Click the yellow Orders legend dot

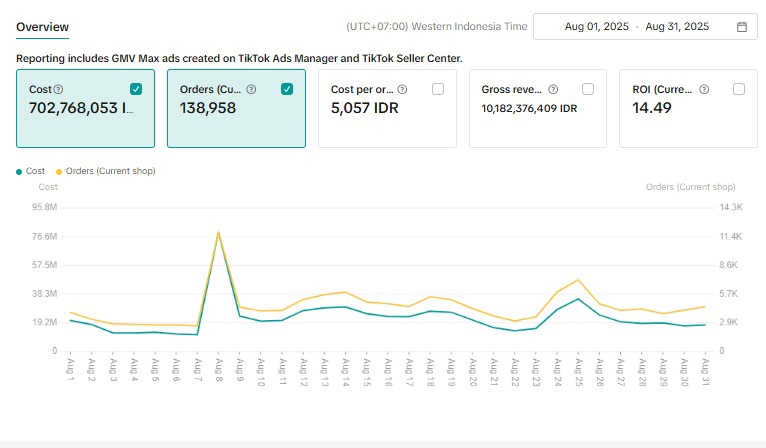point(59,171)
